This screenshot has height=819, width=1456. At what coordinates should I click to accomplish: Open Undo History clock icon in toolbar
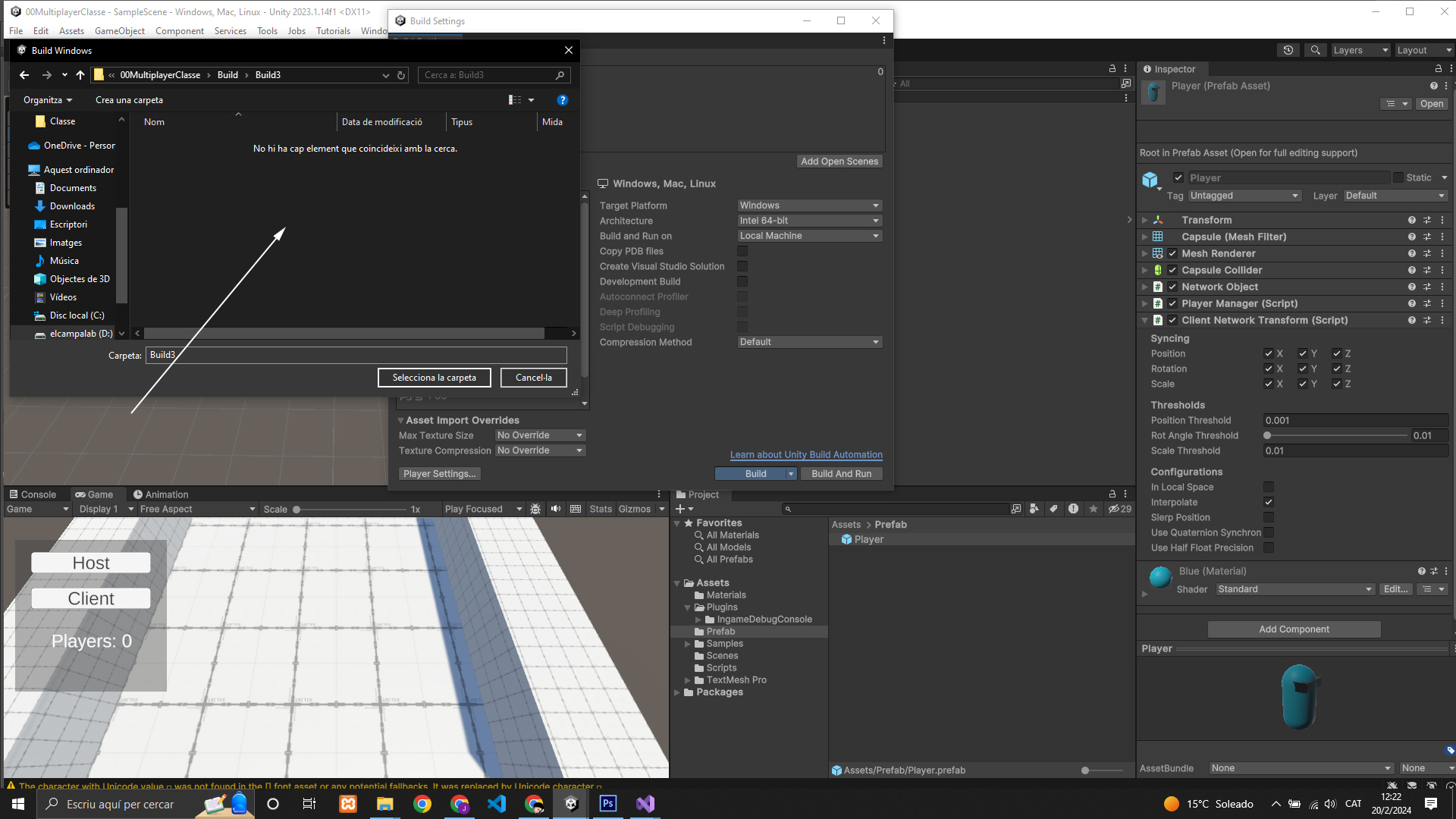click(1288, 50)
